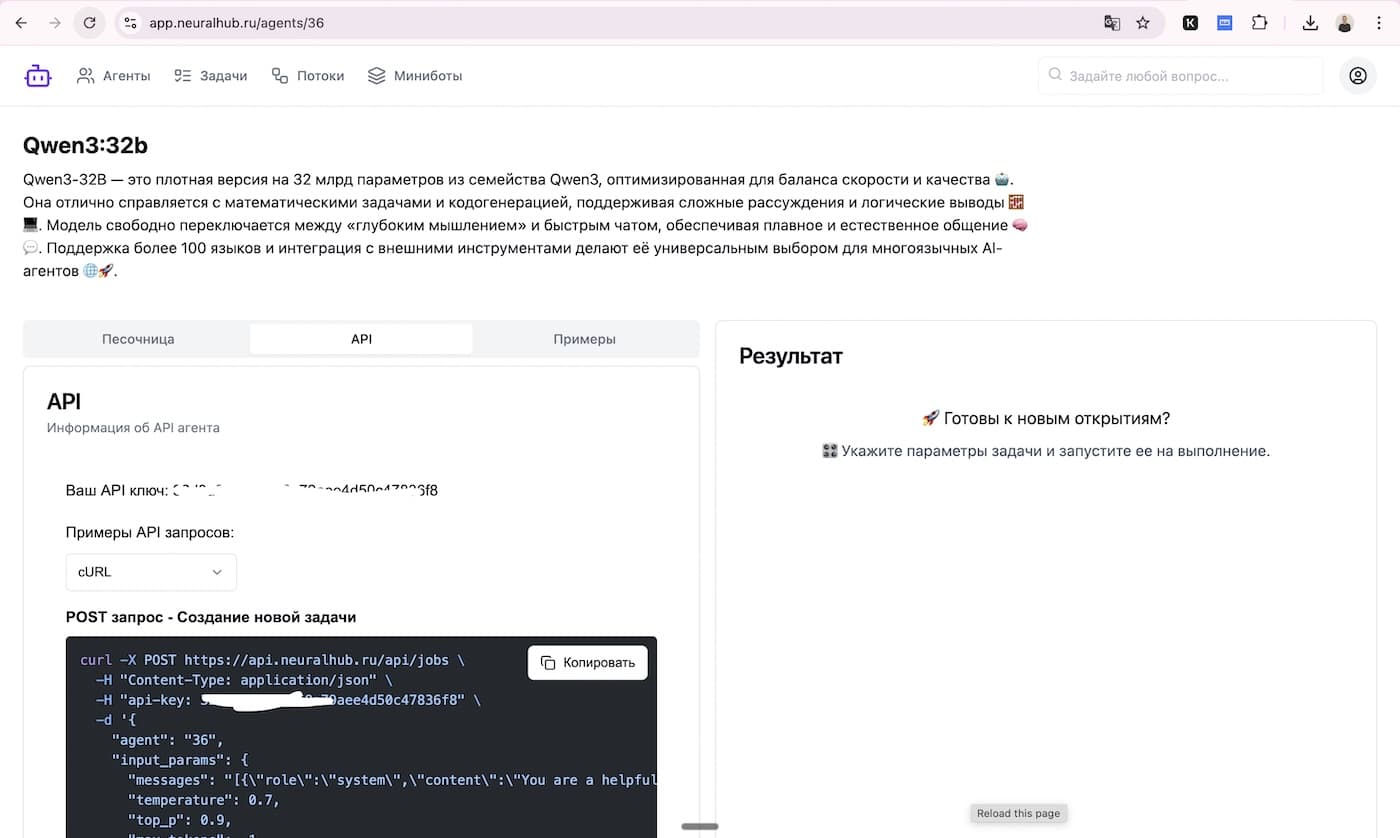Click the search magnifier icon
Screen dimensions: 1400x838
[x=1055, y=75]
